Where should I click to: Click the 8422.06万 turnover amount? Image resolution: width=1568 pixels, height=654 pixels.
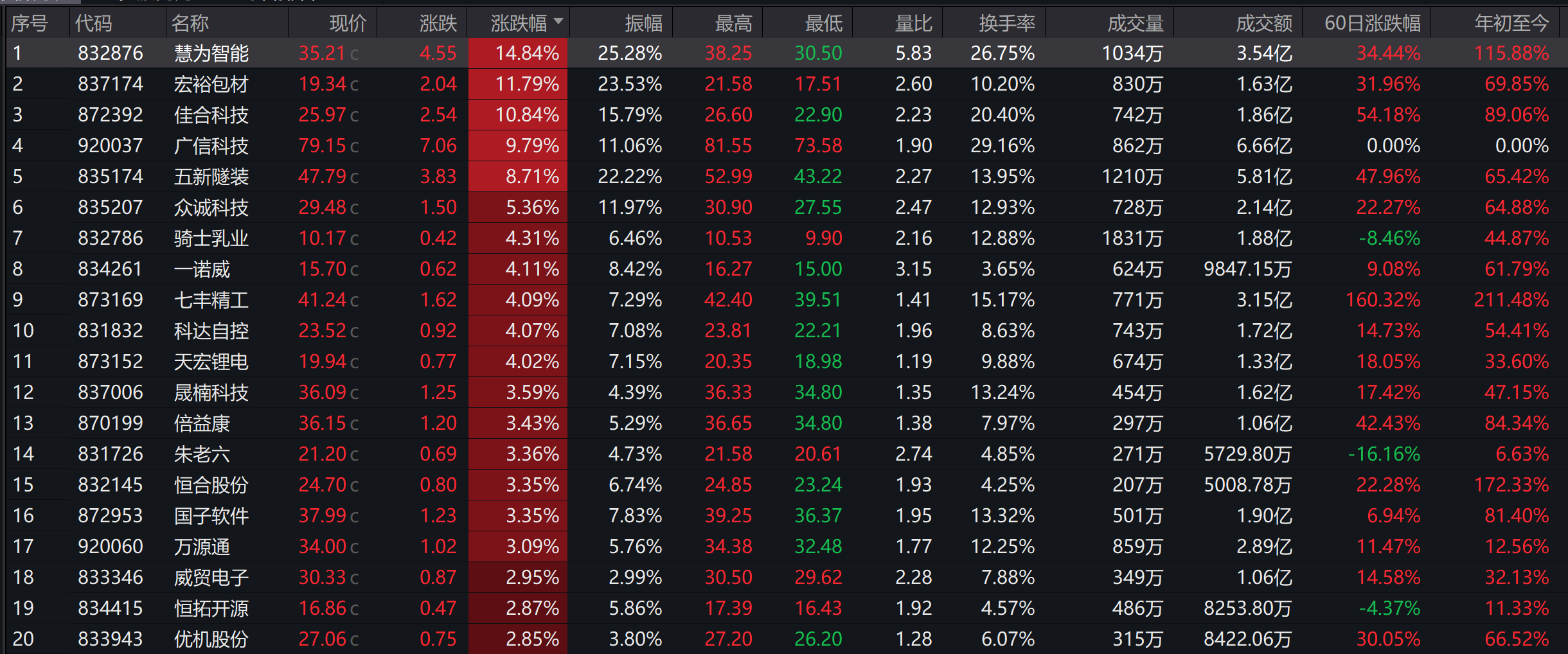click(x=1247, y=639)
